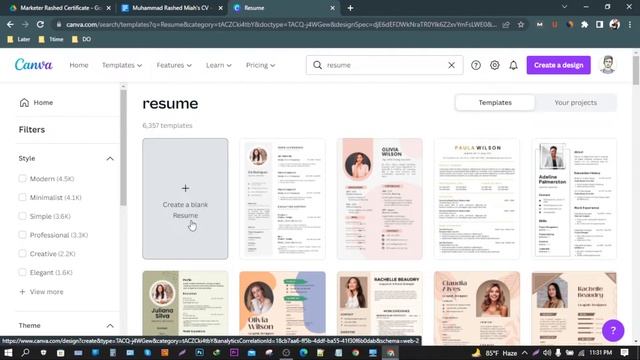
Task: Click the browser address bar URL
Action: click(x=281, y=24)
